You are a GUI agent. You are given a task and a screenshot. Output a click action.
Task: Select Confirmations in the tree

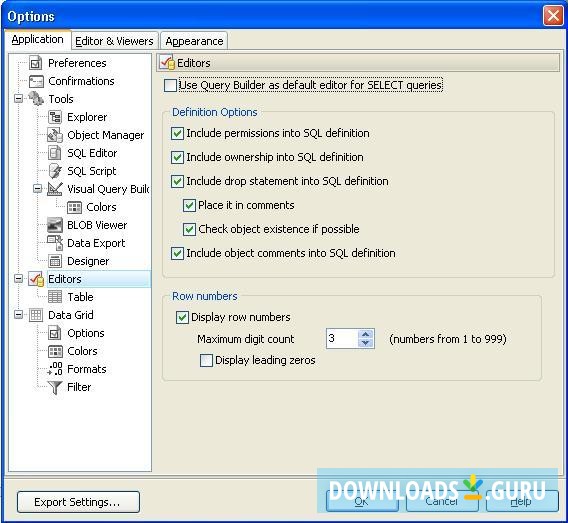click(x=81, y=81)
